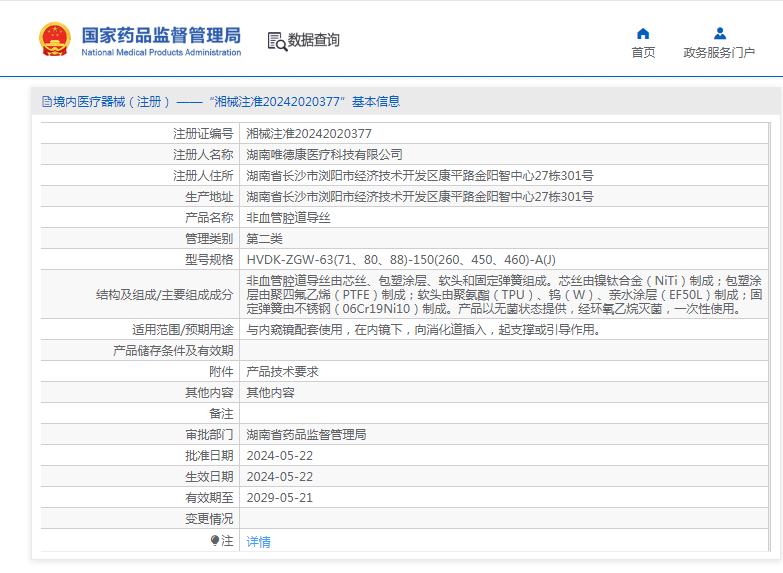
Task: Click the 注册证编号 row label
Action: click(x=203, y=133)
